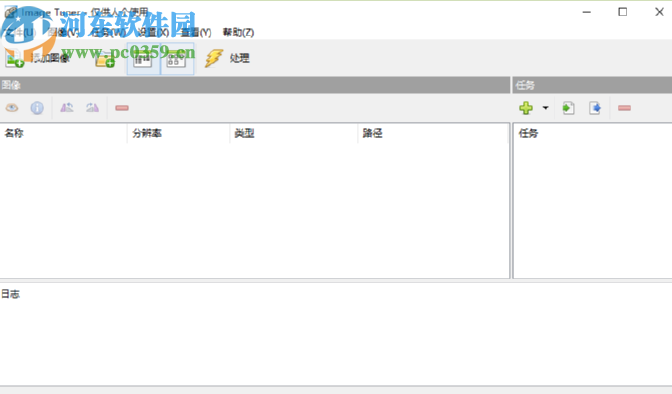Show image info with blue icon

tap(37, 108)
